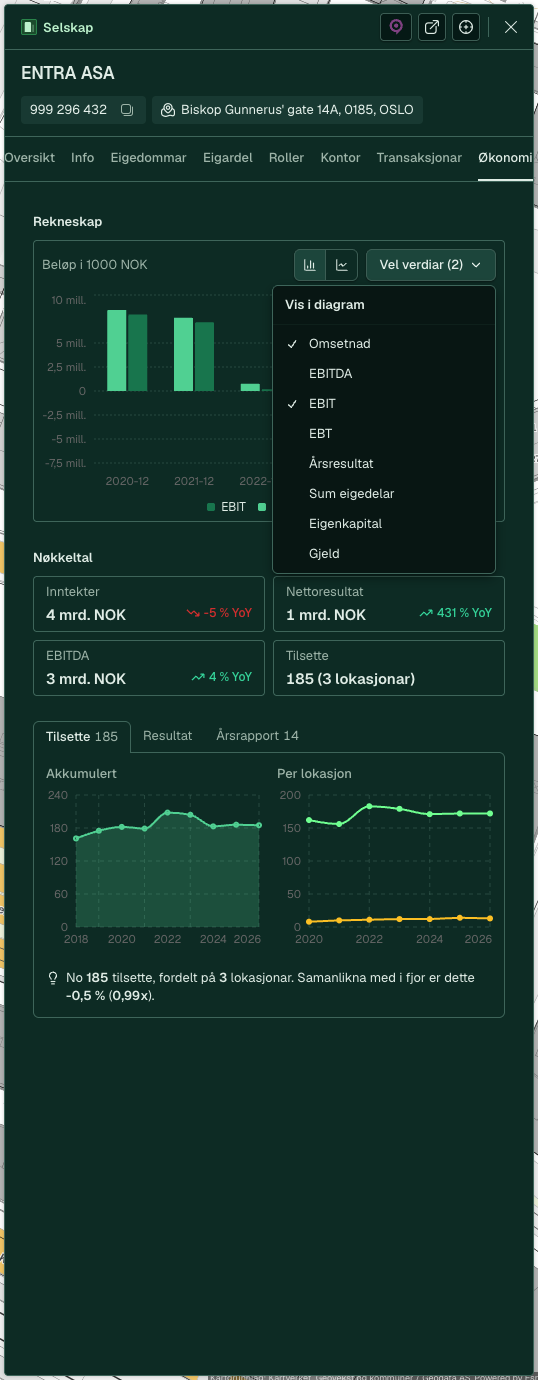Copy organization number 999 296 432

[127, 110]
